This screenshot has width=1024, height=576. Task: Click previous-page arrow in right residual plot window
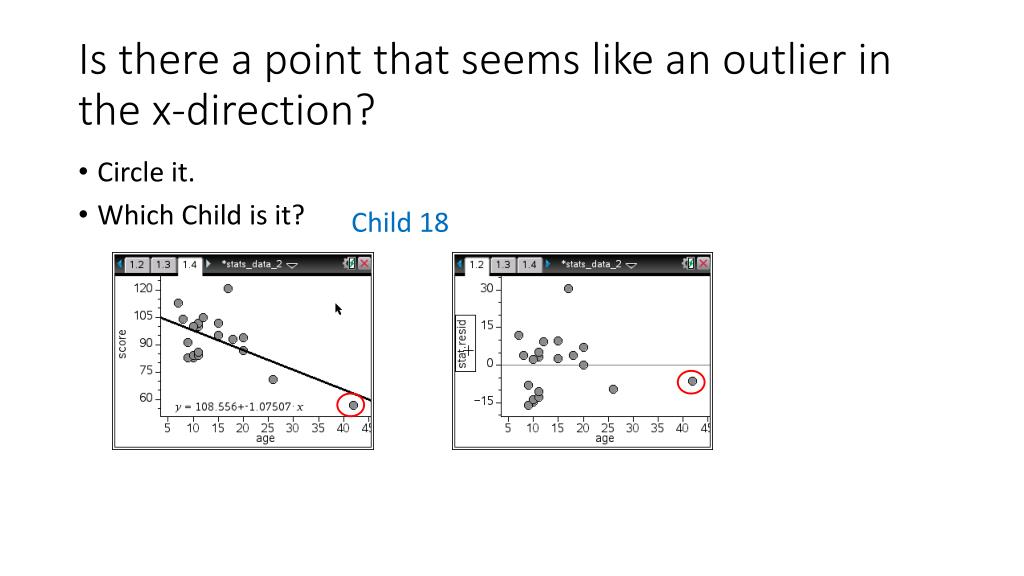coord(459,264)
